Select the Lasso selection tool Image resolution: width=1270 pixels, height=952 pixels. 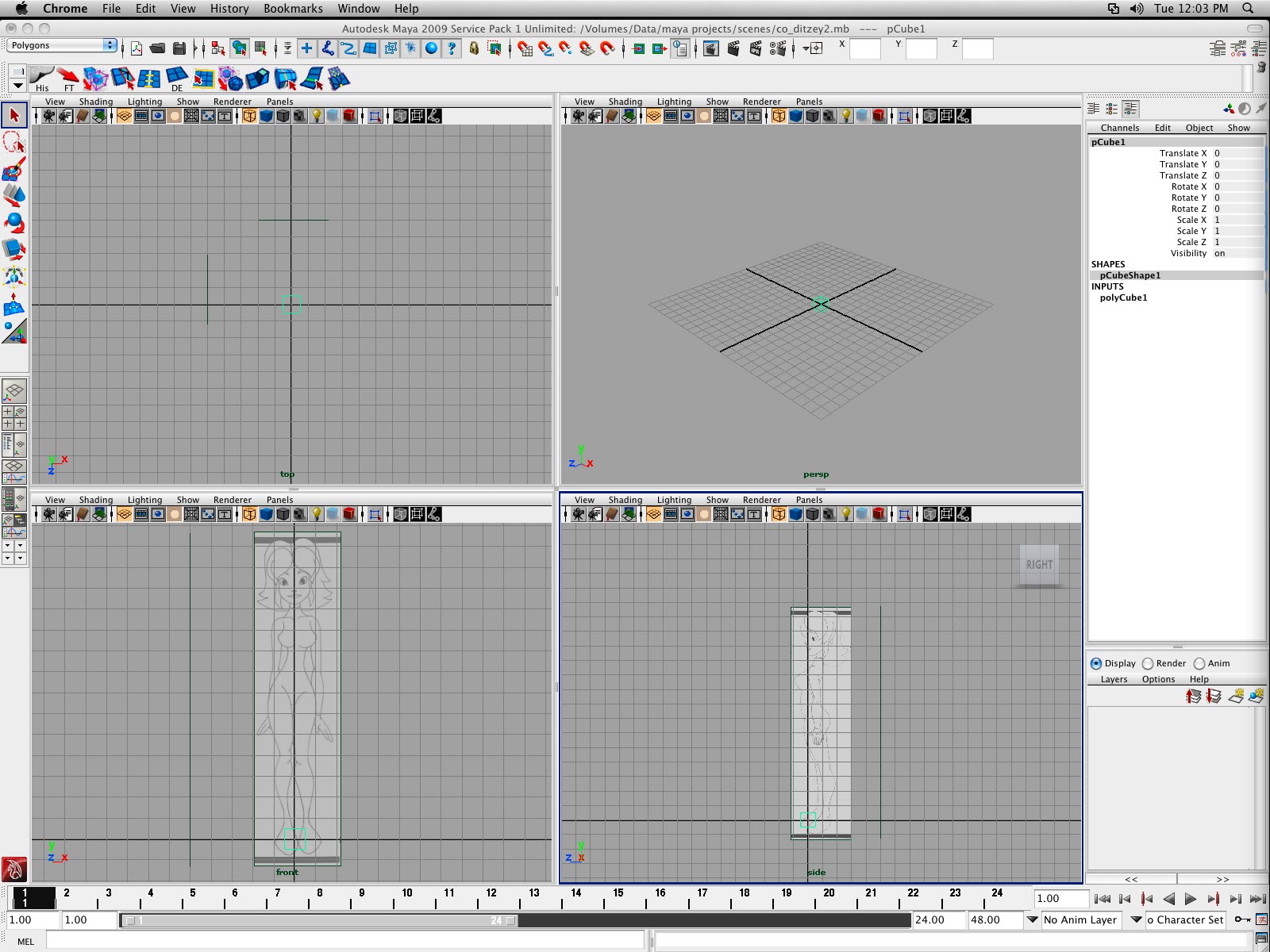[13, 143]
